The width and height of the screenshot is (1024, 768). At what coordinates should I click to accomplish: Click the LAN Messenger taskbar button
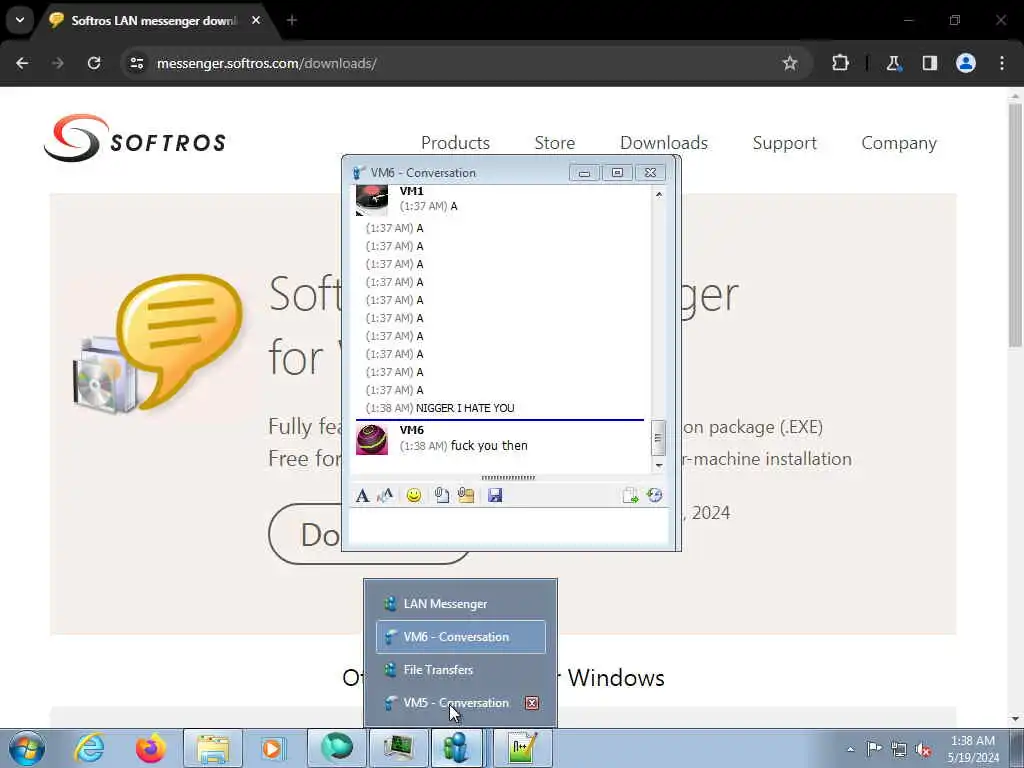(457, 748)
